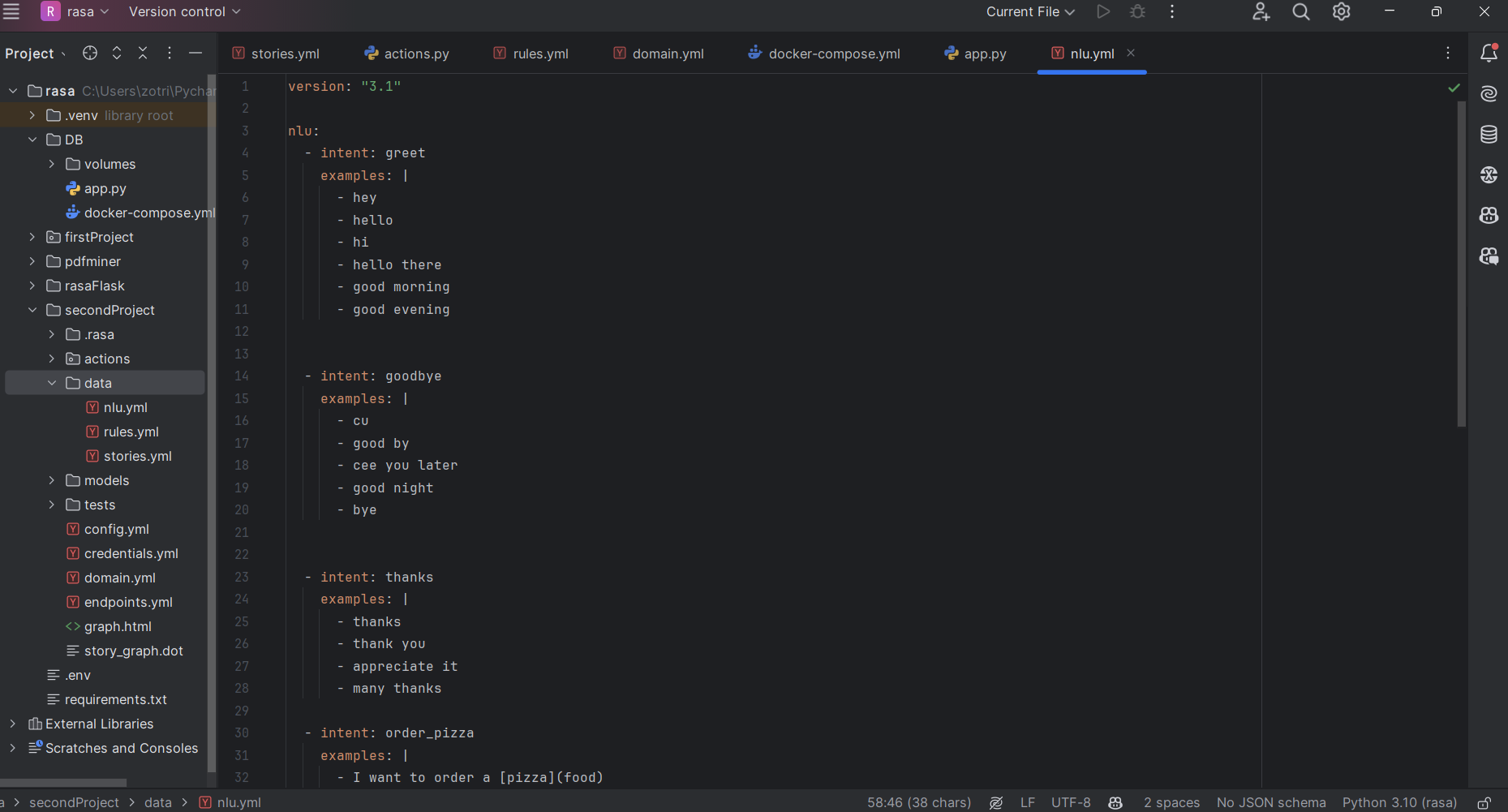Open the Code With Me icon
Viewport: 1508px width, 812px height.
coord(1261,11)
